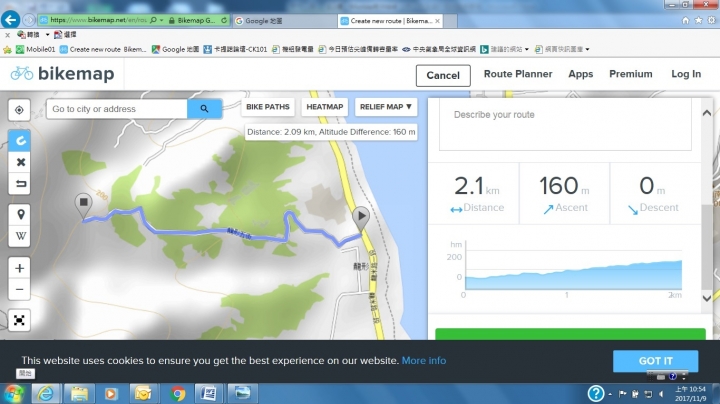The width and height of the screenshot is (720, 404).
Task: Select the auto-routing draw tool
Action: click(x=19, y=140)
